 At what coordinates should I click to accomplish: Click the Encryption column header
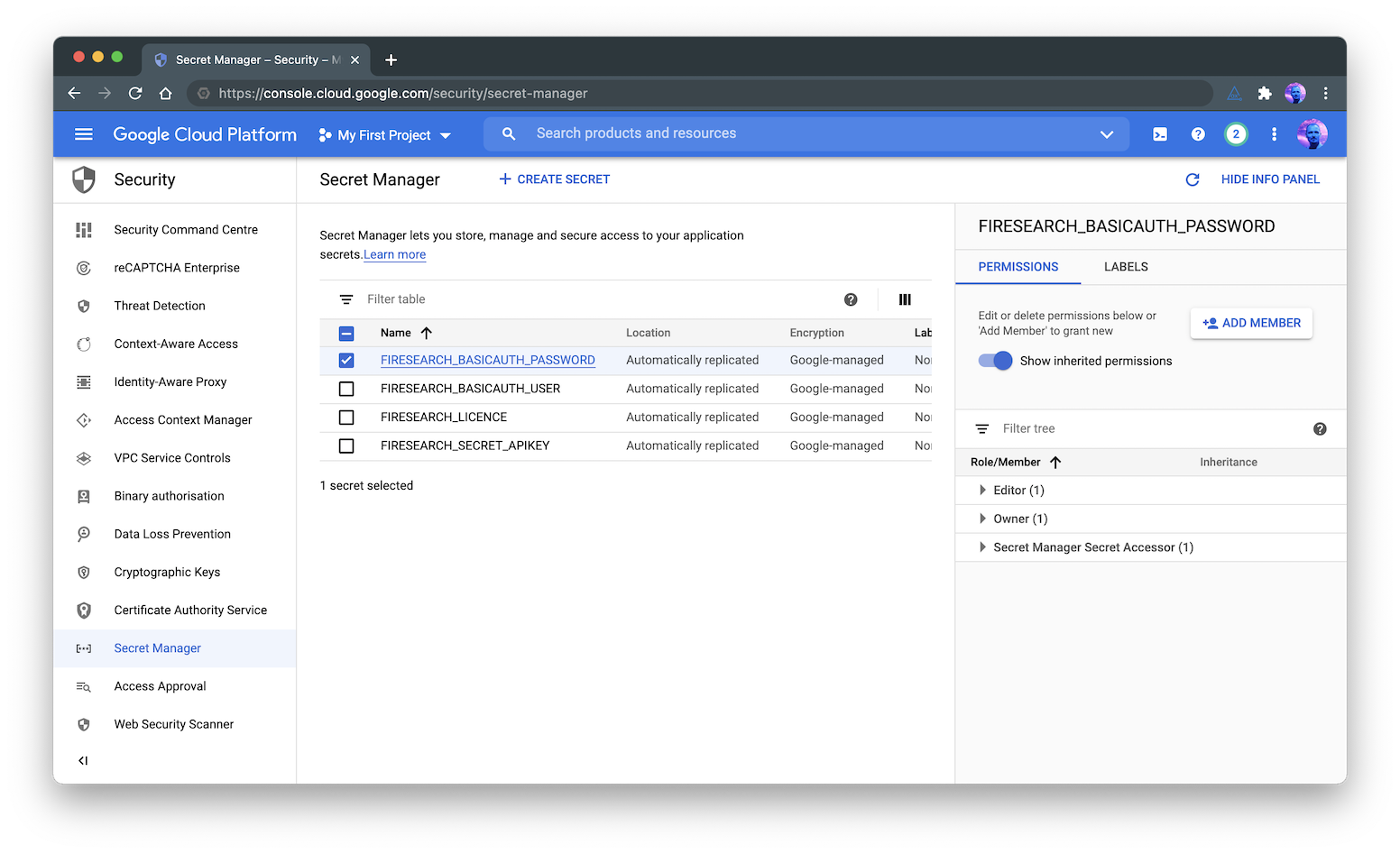pyautogui.click(x=816, y=333)
